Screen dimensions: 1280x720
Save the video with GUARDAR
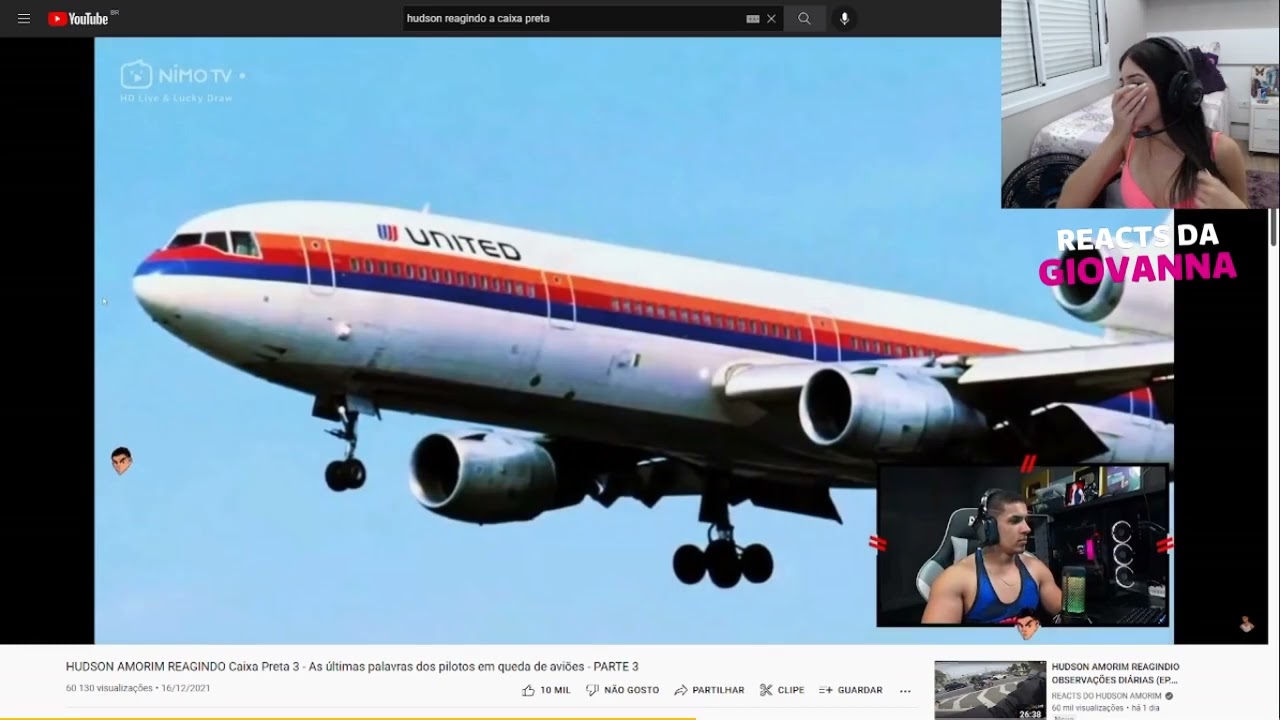point(850,690)
